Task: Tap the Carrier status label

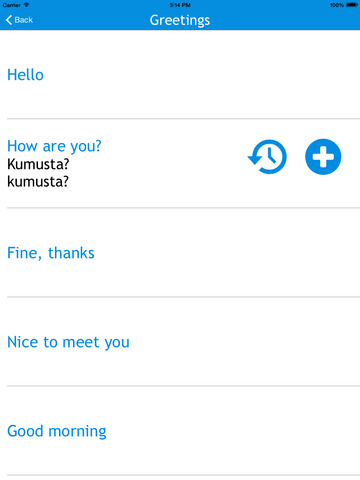Action: tap(12, 5)
